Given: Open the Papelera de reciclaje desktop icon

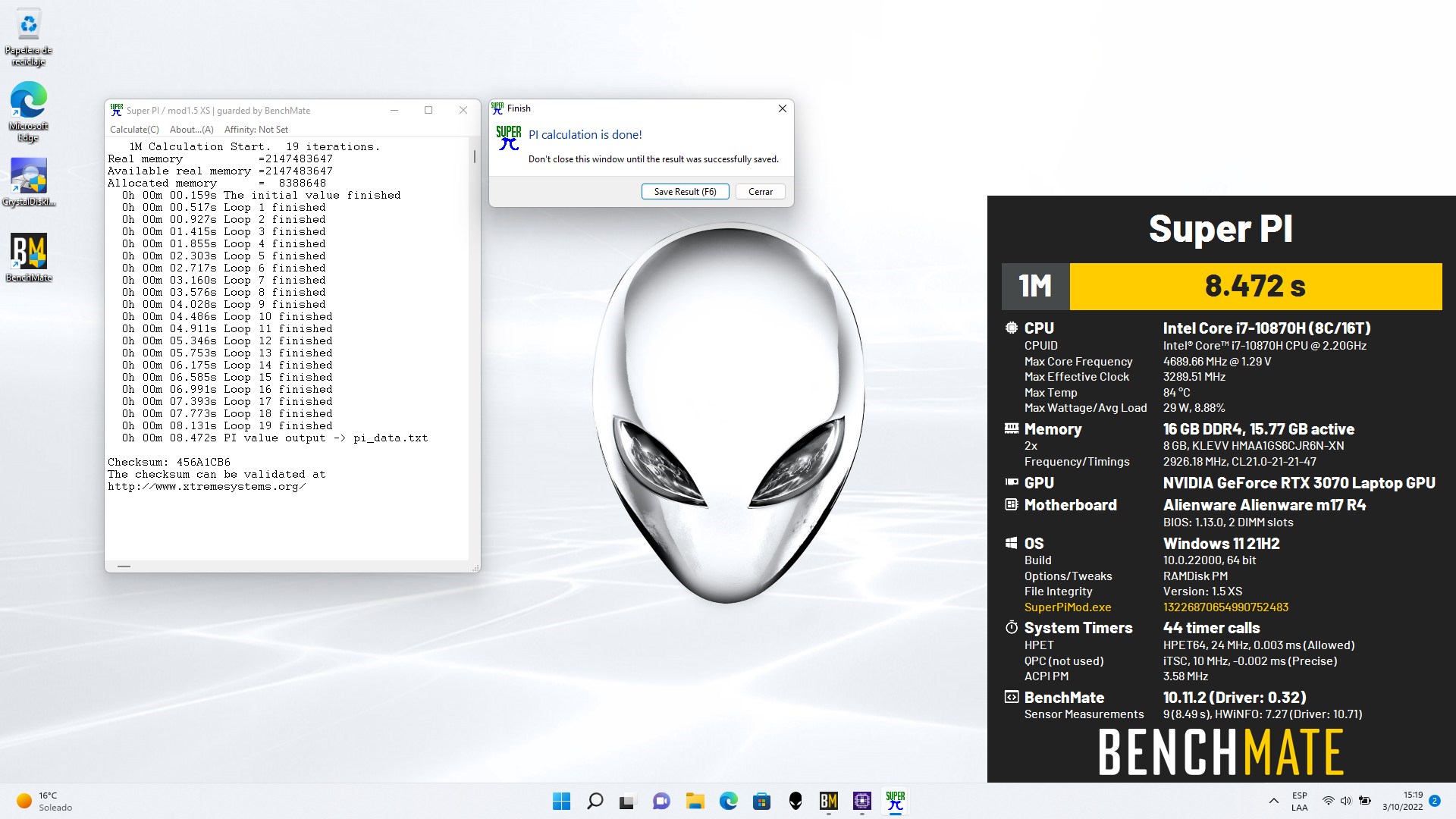Looking at the screenshot, I should click(29, 36).
